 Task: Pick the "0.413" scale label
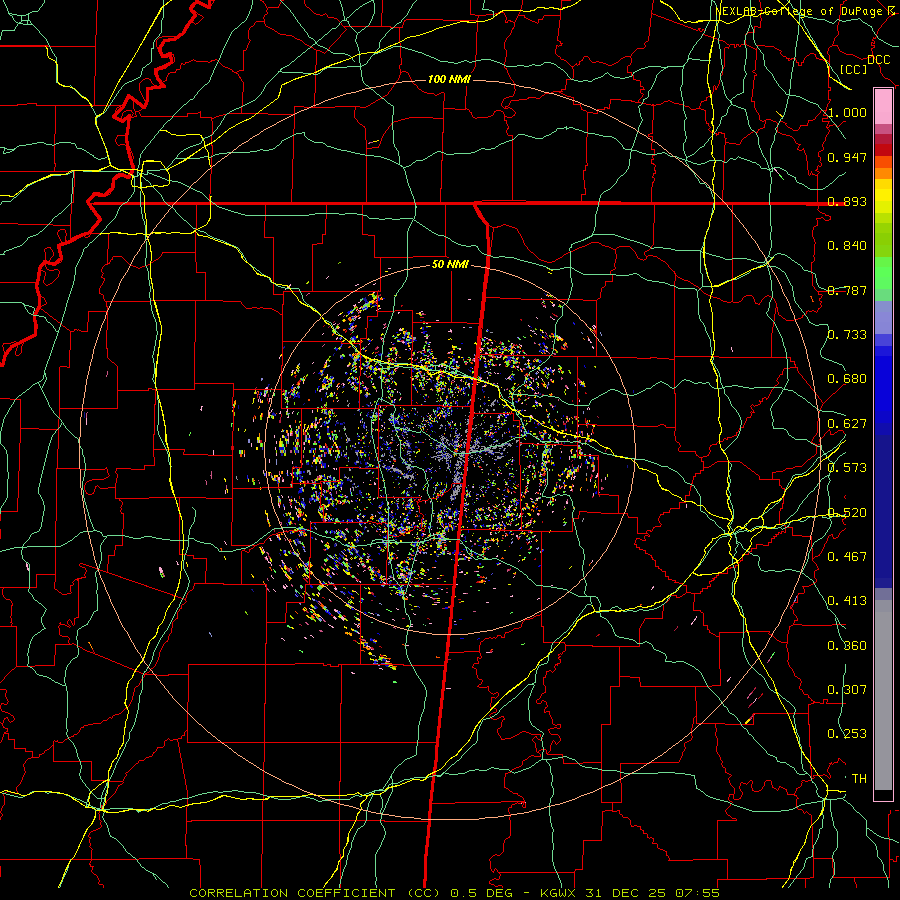coord(847,601)
